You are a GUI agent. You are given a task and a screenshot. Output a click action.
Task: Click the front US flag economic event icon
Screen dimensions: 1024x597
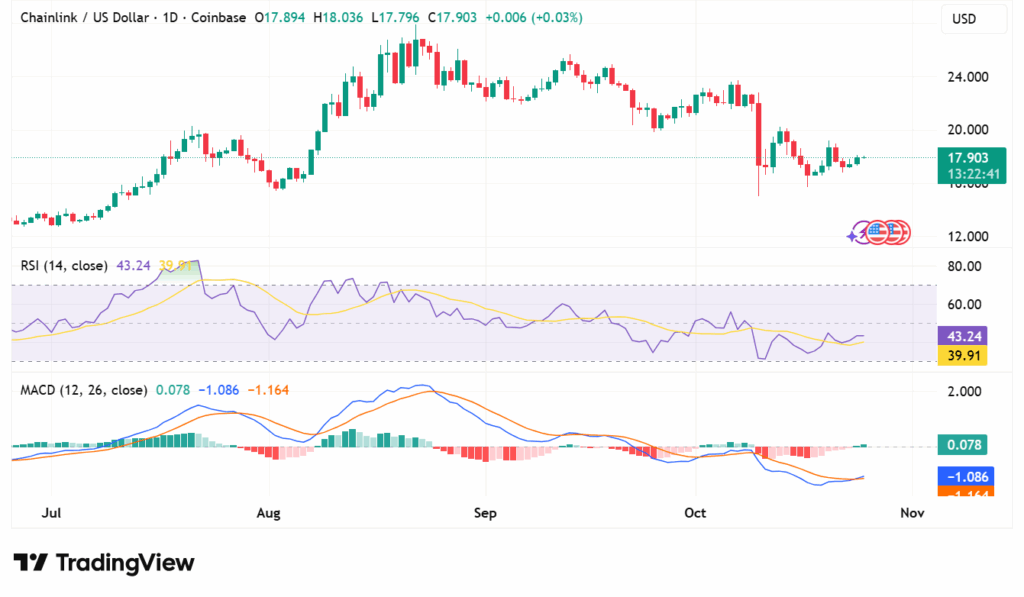(x=877, y=232)
